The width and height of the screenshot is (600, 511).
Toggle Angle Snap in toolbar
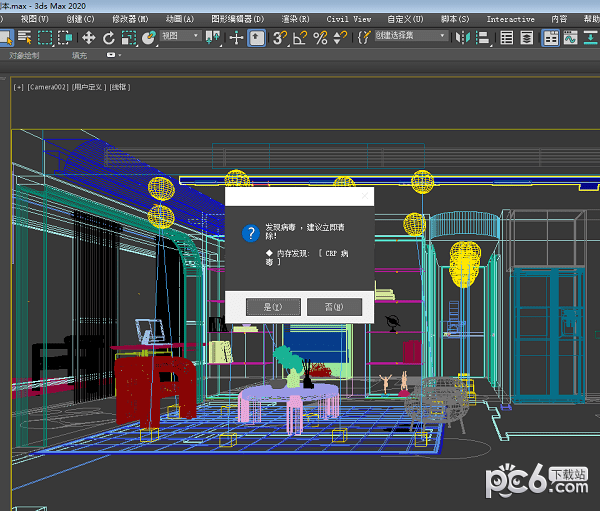click(x=301, y=37)
